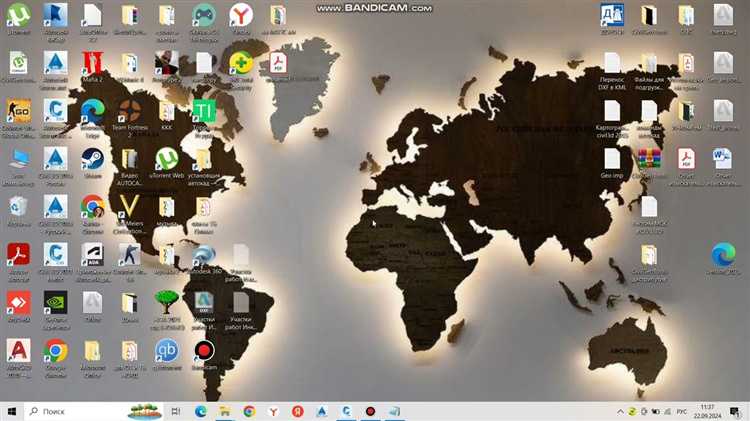Open the WinRAR archive on the desktop
The width and height of the screenshot is (750, 421).
649,163
